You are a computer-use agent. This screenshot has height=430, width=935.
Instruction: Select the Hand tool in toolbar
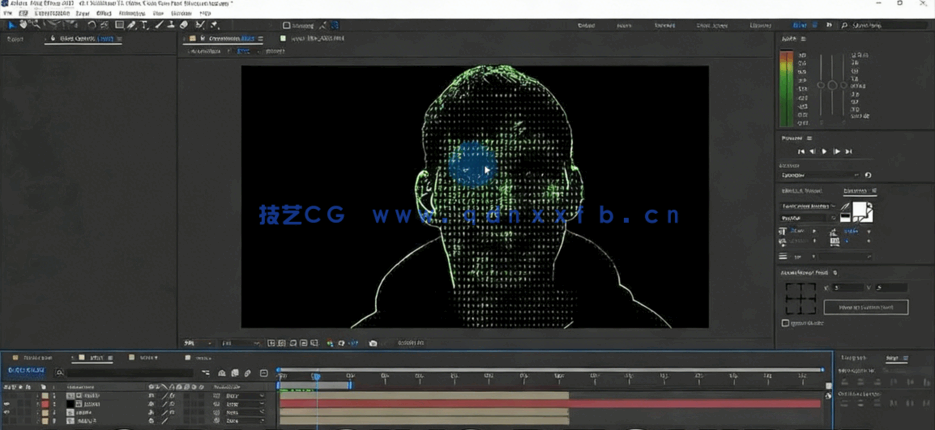tap(24, 25)
